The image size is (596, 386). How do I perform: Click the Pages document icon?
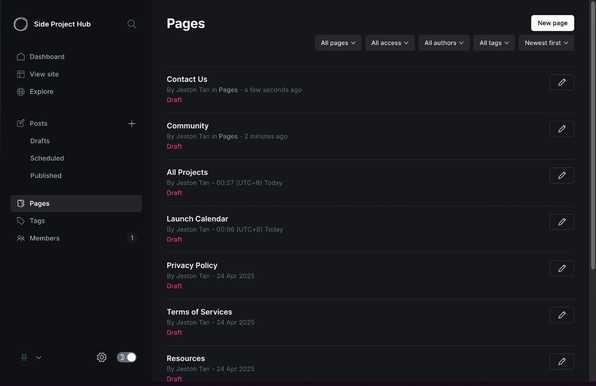click(21, 204)
